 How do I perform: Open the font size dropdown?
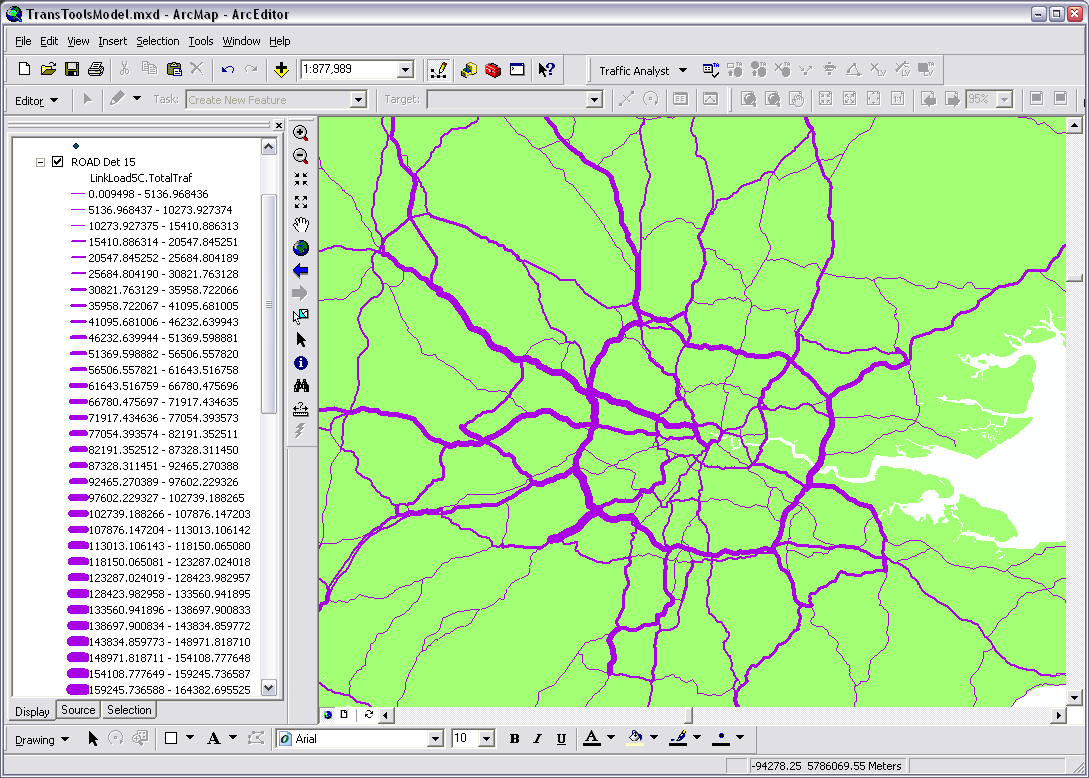(486, 739)
